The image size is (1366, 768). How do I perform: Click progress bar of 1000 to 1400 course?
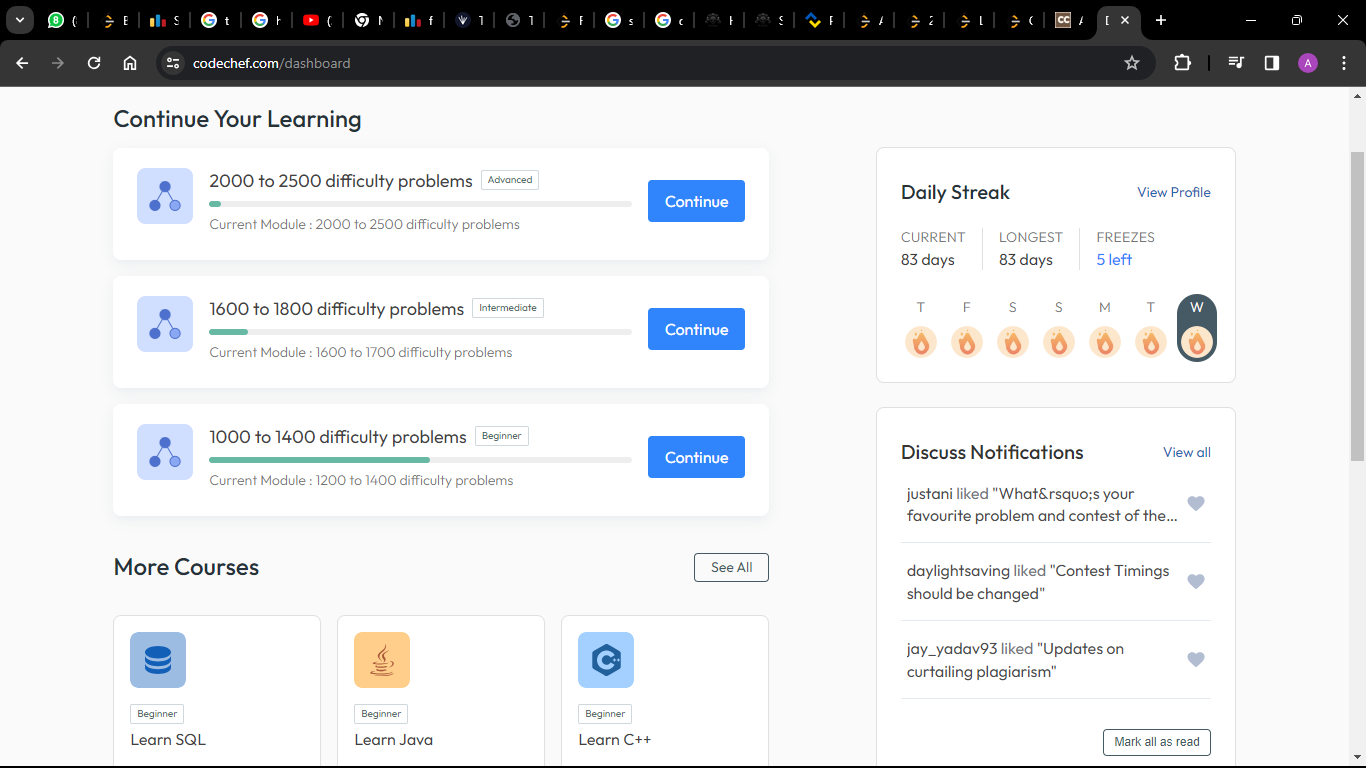click(420, 460)
